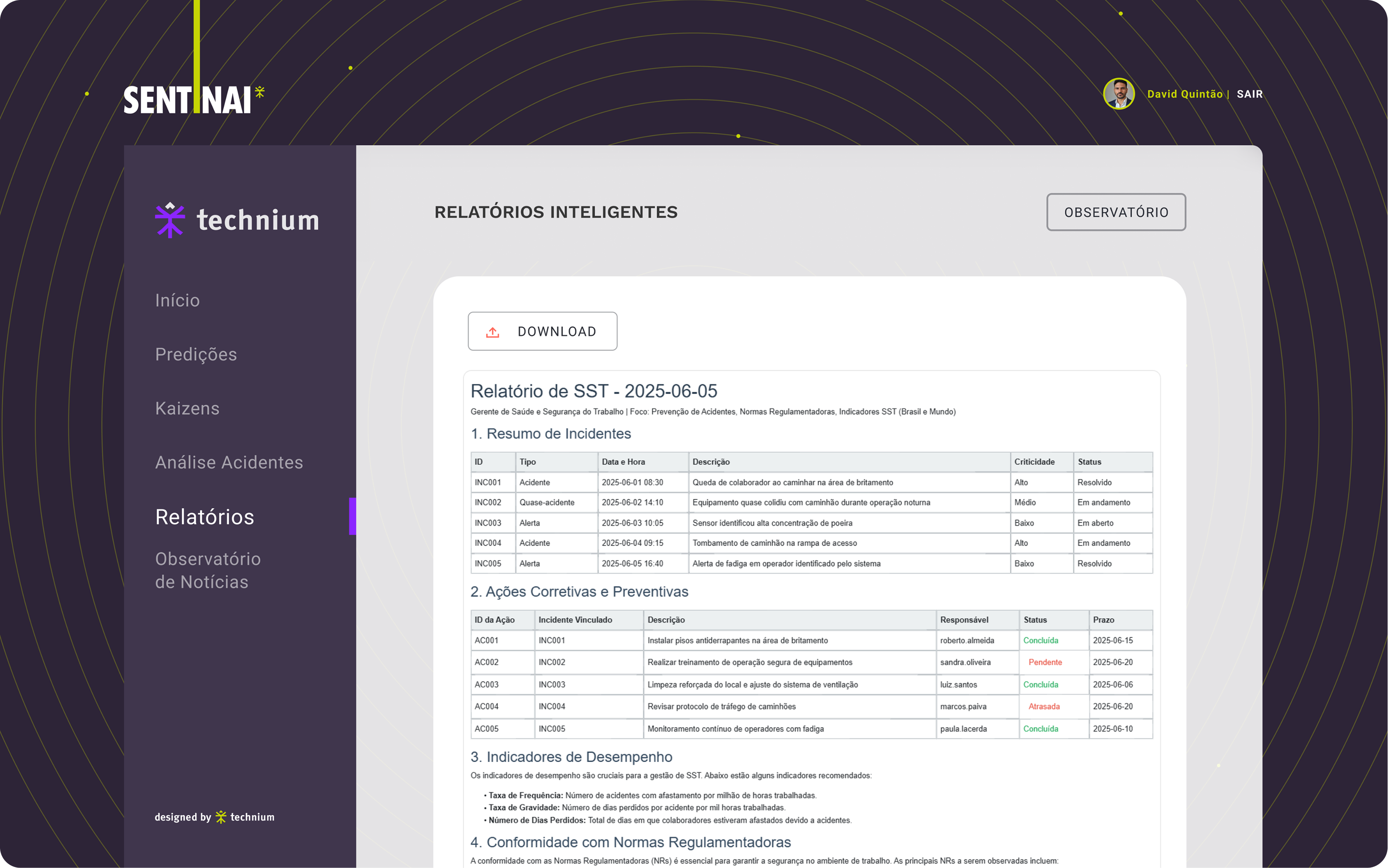Click '2025-06-06' deadline cell
This screenshot has width=1388, height=868.
[1120, 684]
